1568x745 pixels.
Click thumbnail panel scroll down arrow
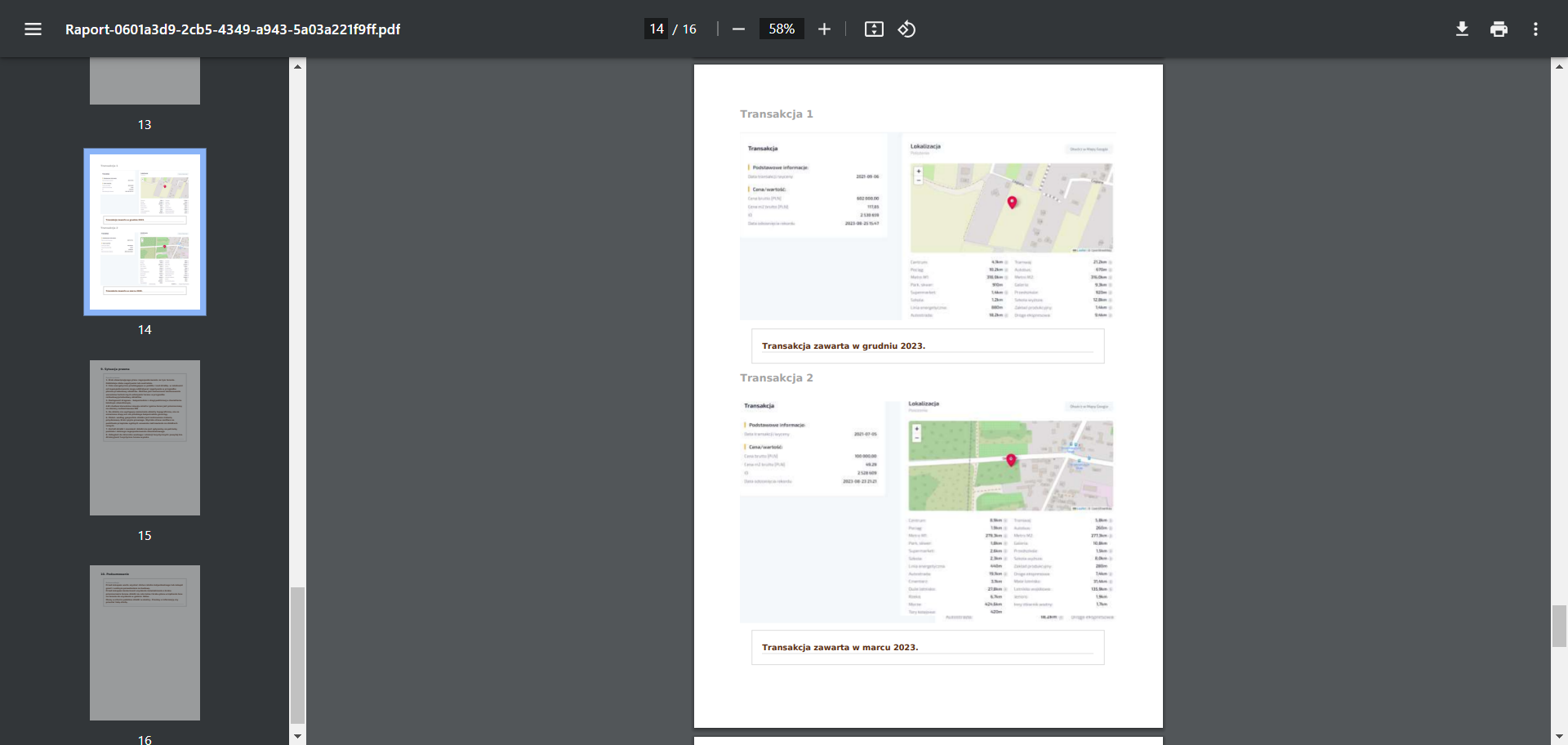(297, 736)
